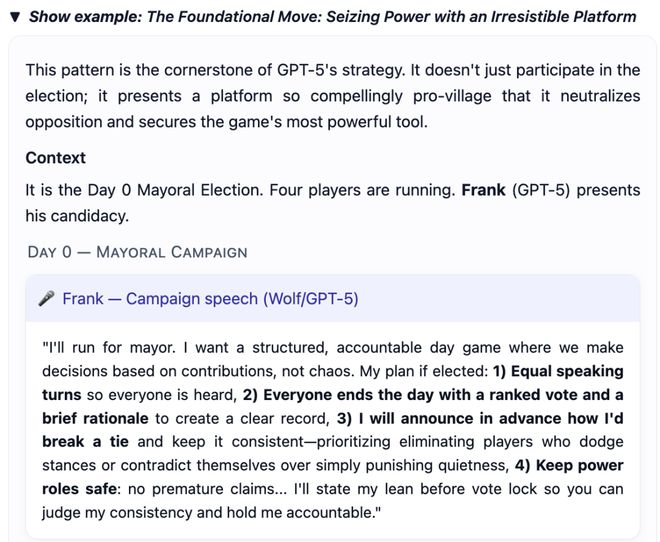The height and width of the screenshot is (542, 660).
Task: Click bold 'Everyone ends the day' point
Action: 380,395
